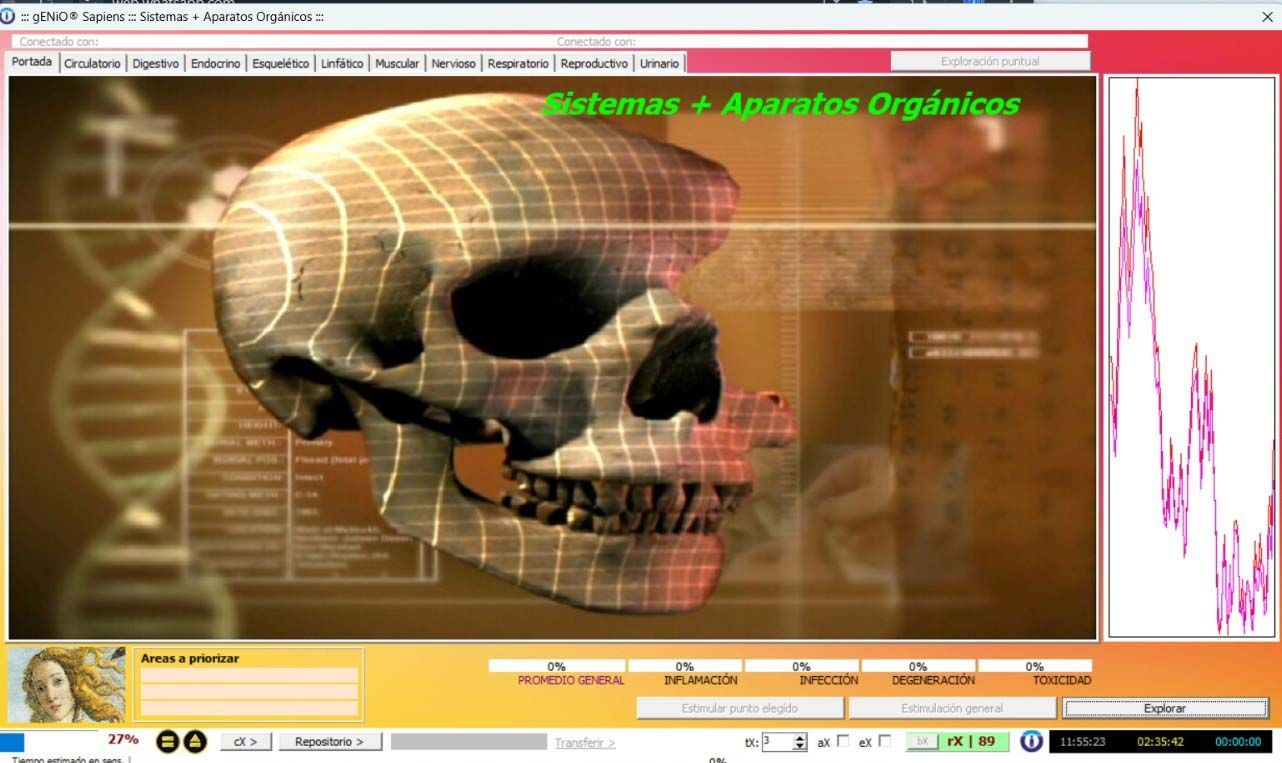
Task: Click the Sistemas + Aparatos Orgánicos heading
Action: point(781,104)
